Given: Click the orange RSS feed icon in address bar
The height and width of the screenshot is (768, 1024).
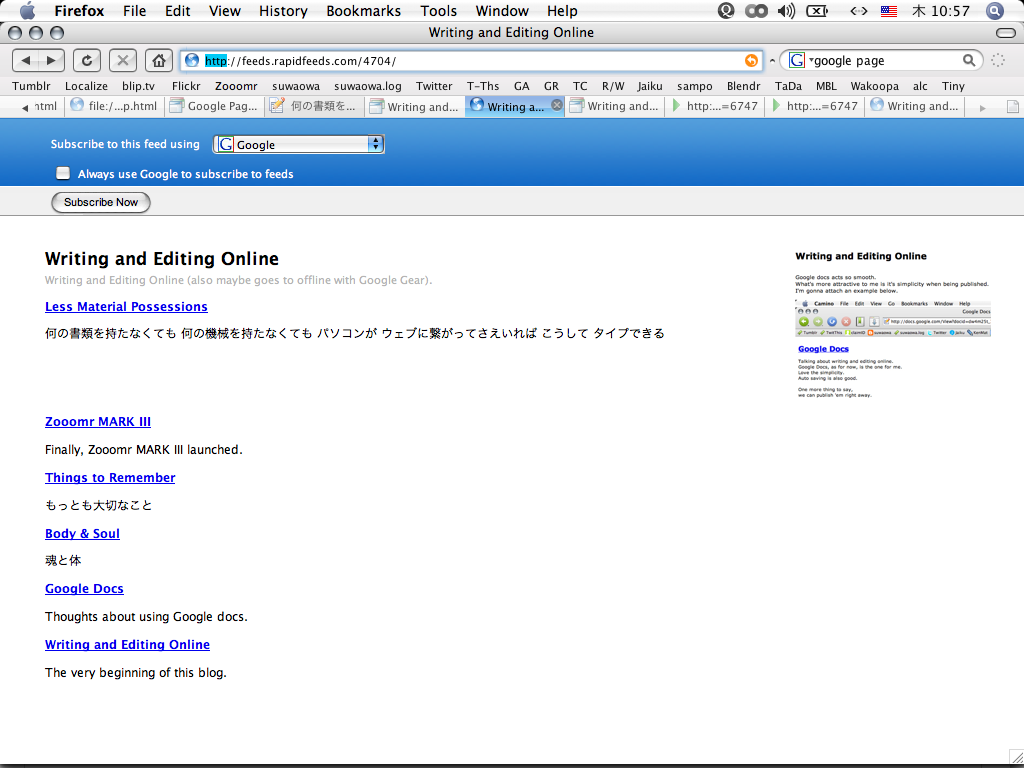Looking at the screenshot, I should click(751, 61).
